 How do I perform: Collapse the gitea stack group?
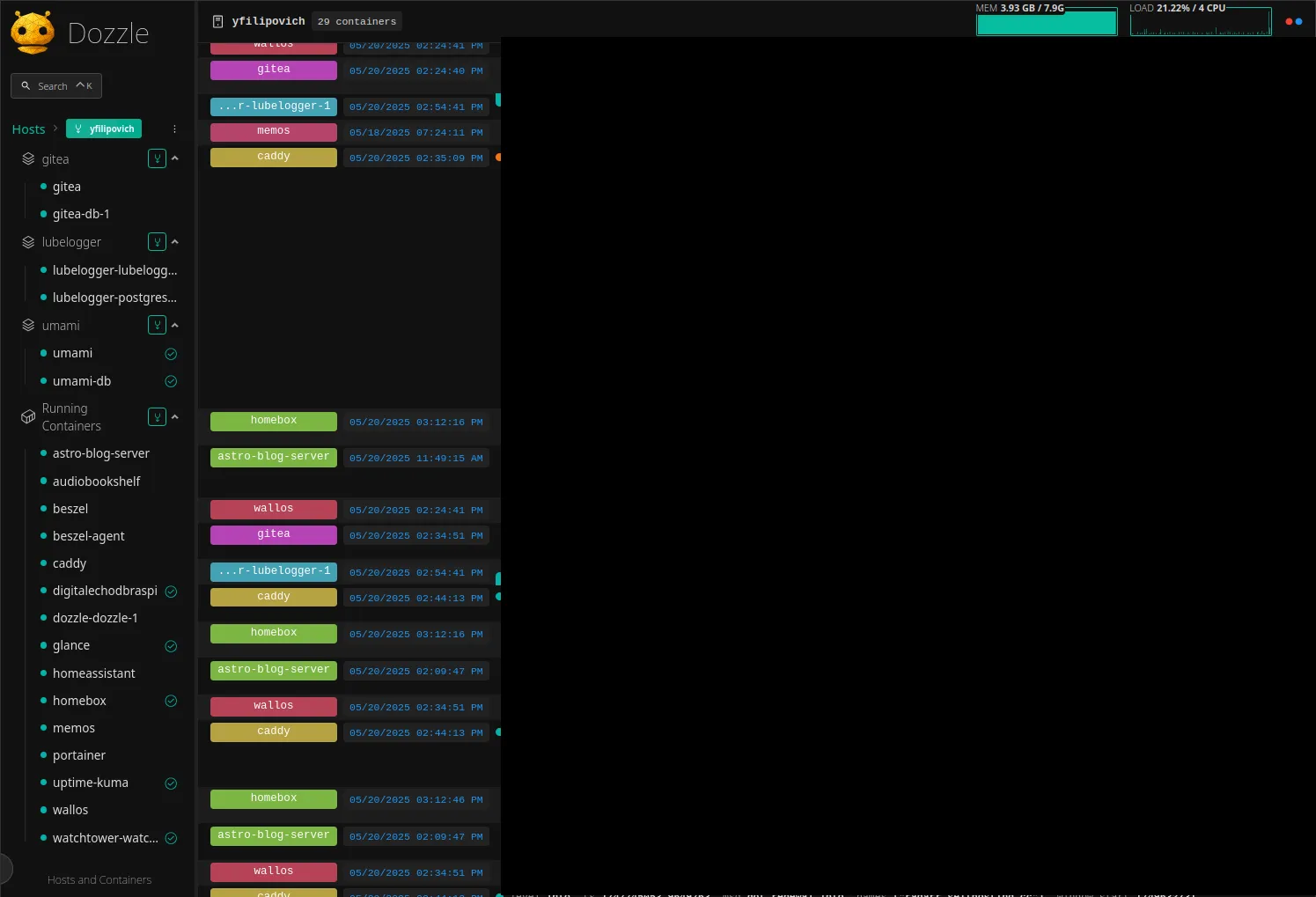click(174, 158)
